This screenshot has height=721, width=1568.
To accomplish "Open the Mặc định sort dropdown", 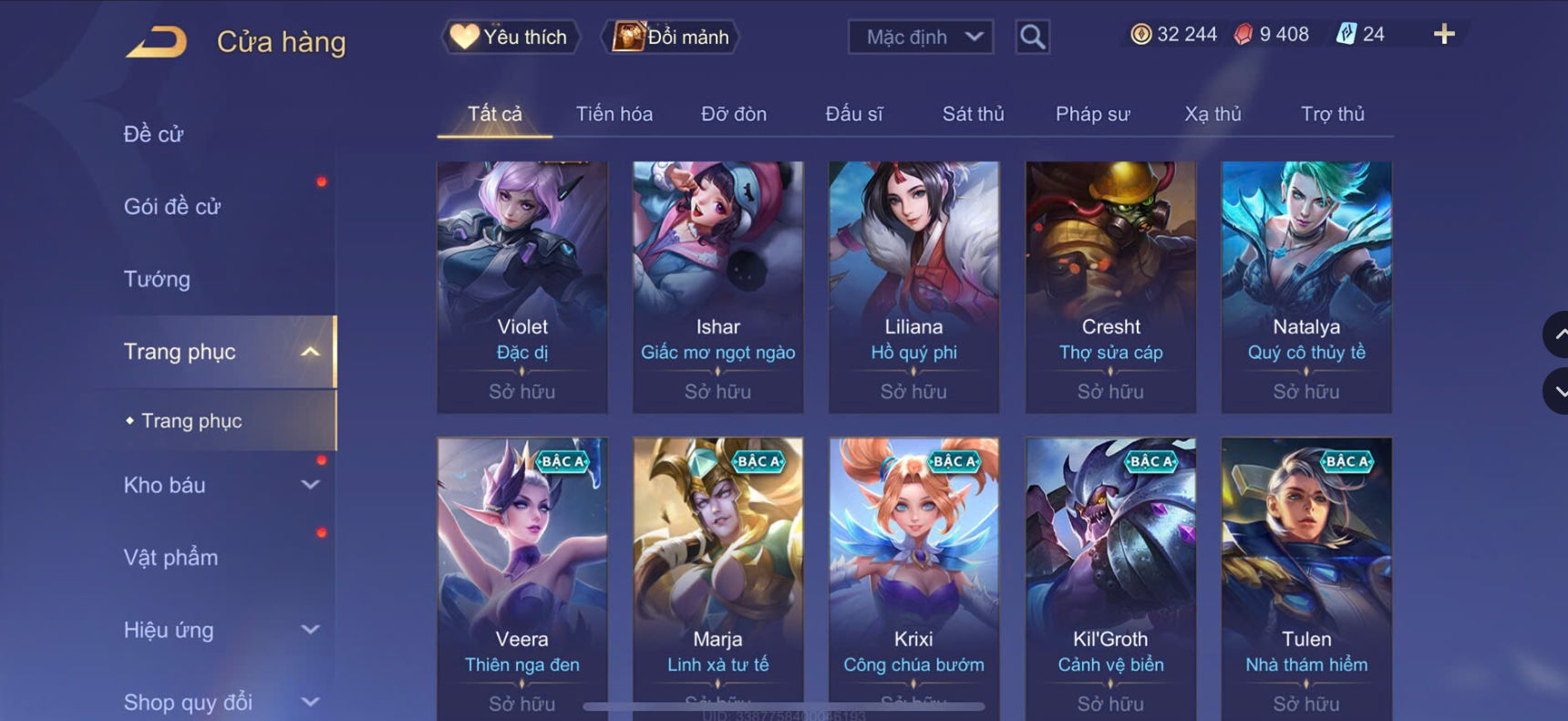I will pyautogui.click(x=921, y=36).
